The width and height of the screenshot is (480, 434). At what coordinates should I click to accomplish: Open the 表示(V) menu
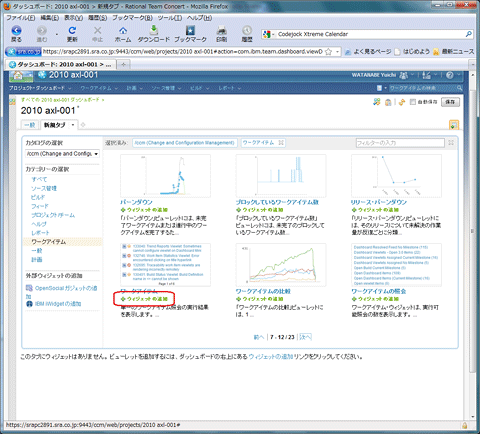pyautogui.click(x=73, y=18)
